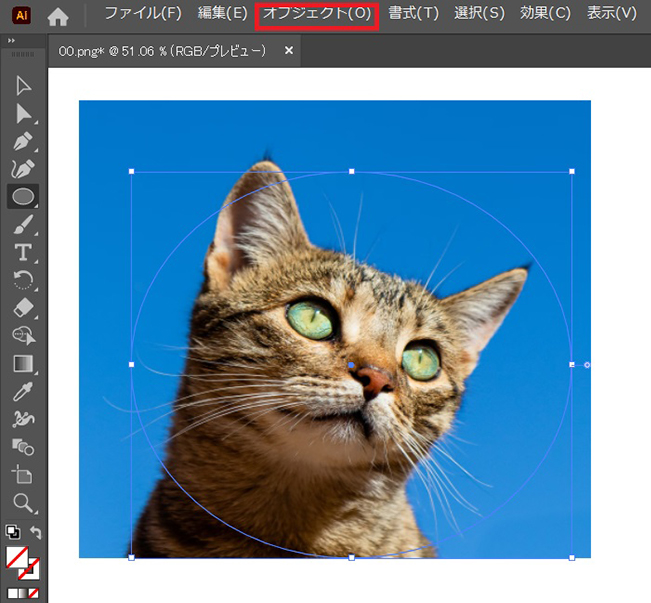
Task: Choose the Paintbrush tool
Action: 23,225
